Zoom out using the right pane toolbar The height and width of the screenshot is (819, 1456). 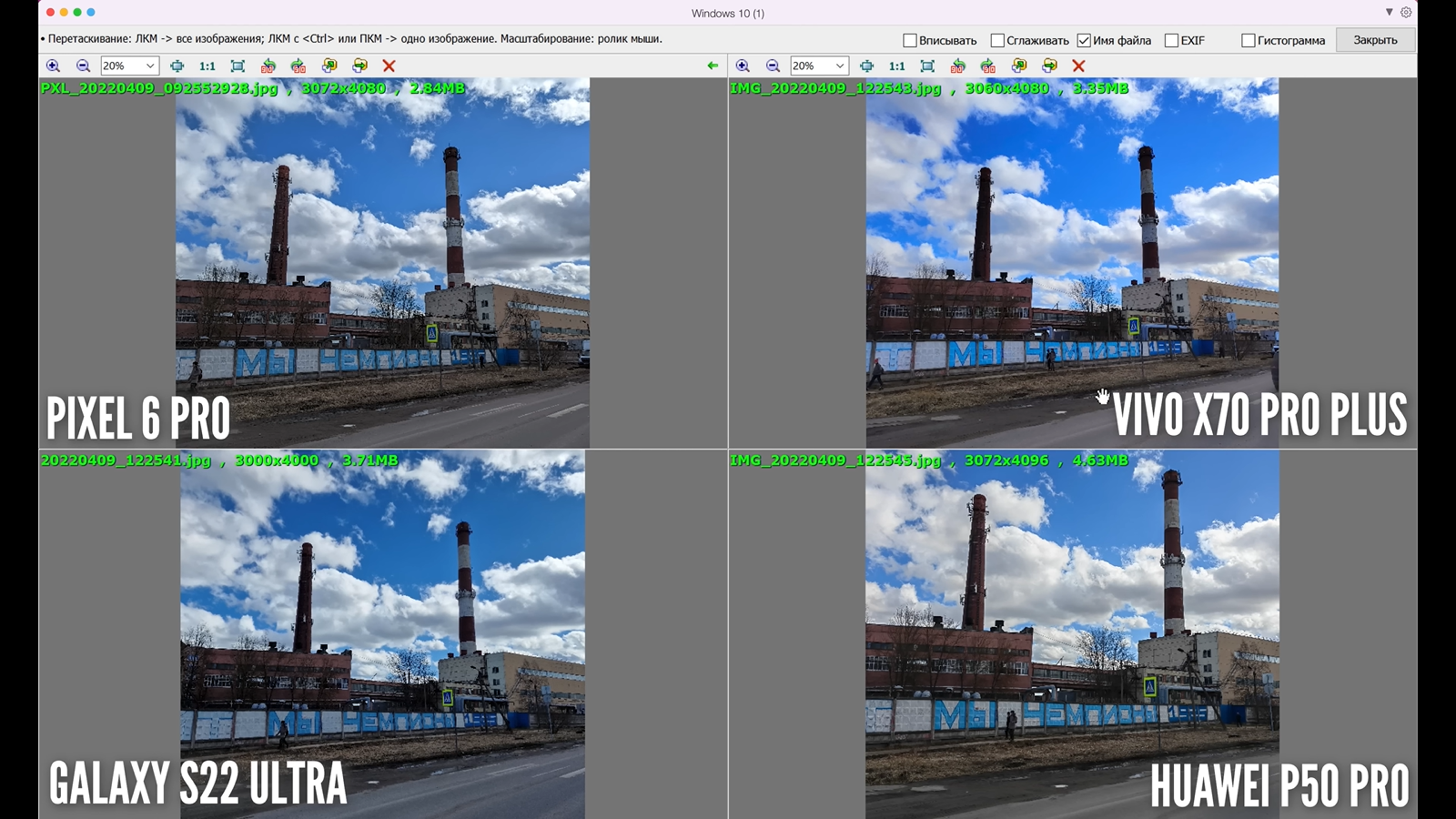(x=773, y=66)
